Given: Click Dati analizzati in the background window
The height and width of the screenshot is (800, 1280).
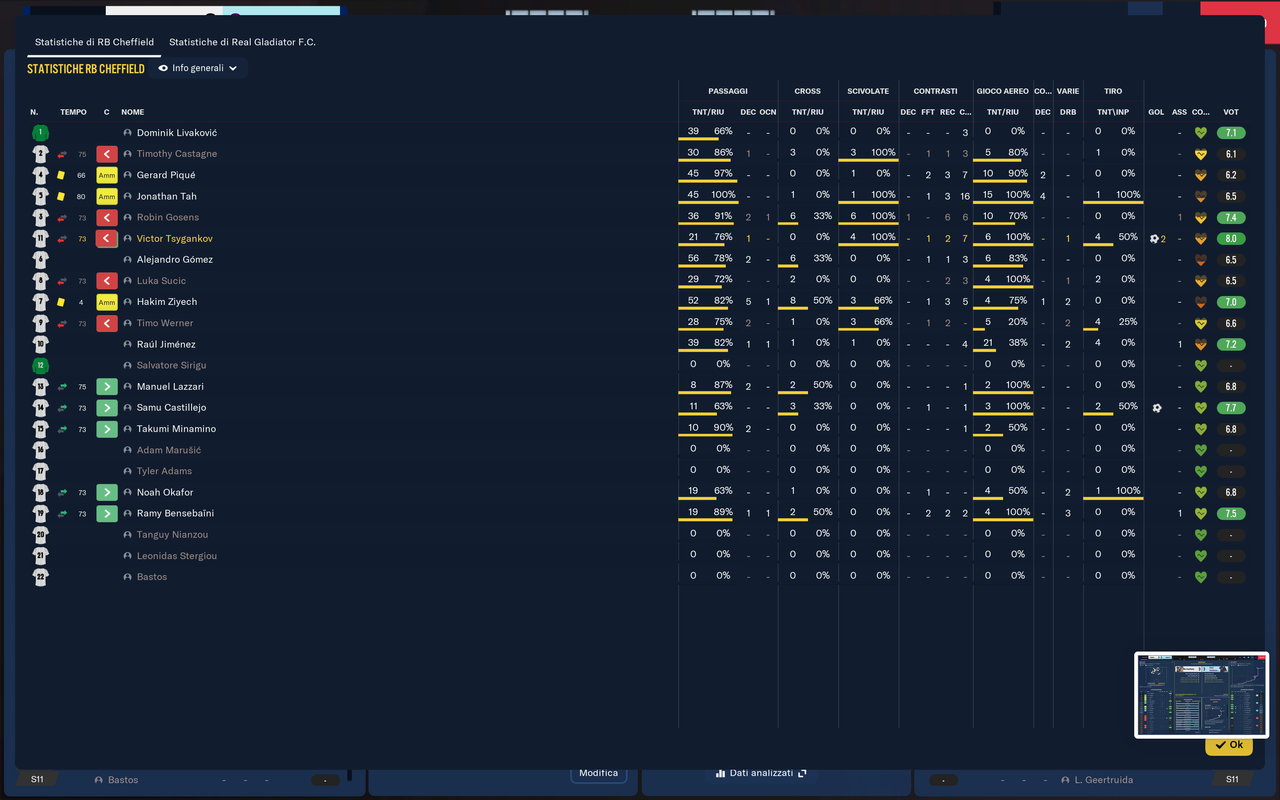Looking at the screenshot, I should click(x=761, y=773).
